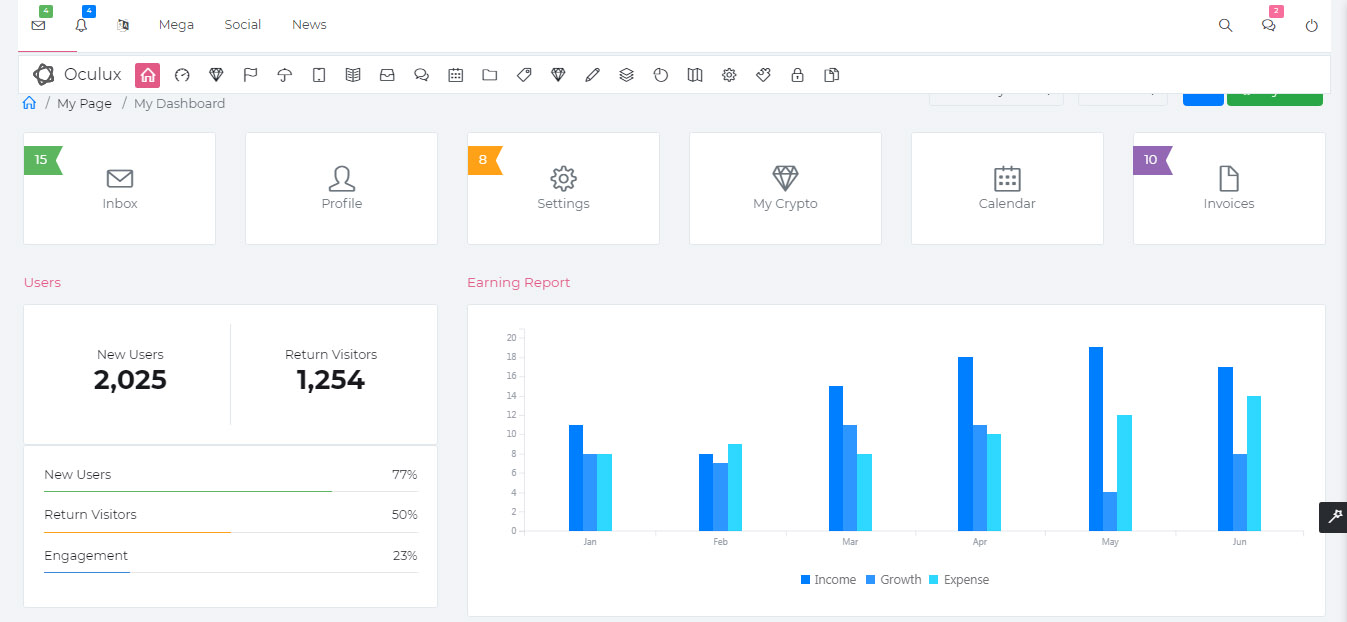Click the chat bubble icon in Oculux toolbar
This screenshot has width=1347, height=622.
point(421,75)
